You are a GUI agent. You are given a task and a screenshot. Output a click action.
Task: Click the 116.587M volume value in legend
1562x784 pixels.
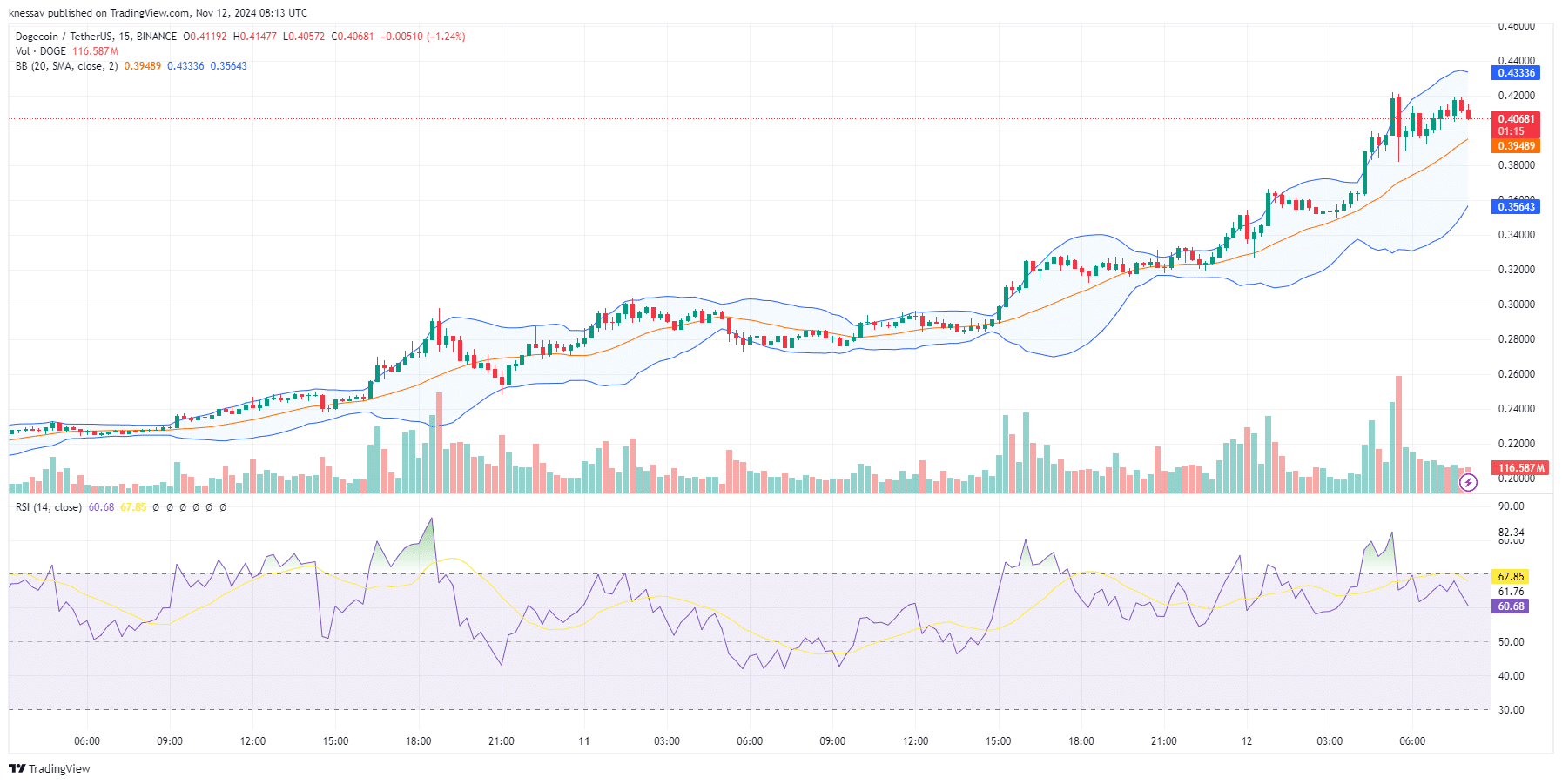(x=95, y=51)
